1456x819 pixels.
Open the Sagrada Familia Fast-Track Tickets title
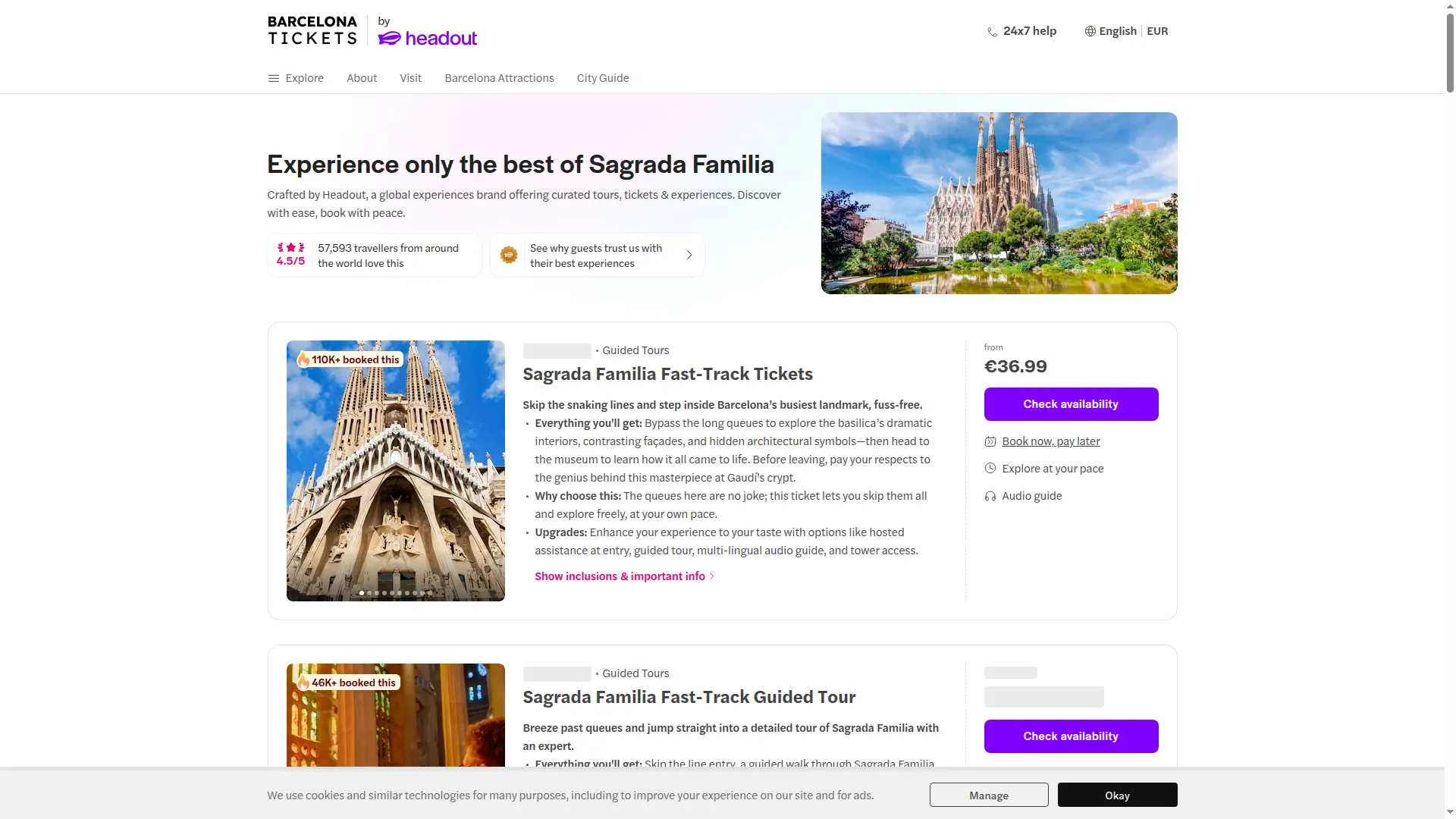667,374
